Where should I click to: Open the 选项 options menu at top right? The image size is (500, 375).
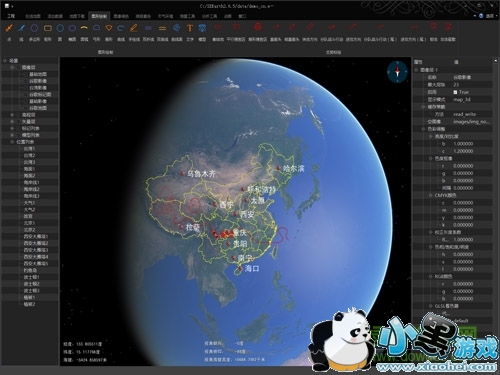(x=489, y=16)
